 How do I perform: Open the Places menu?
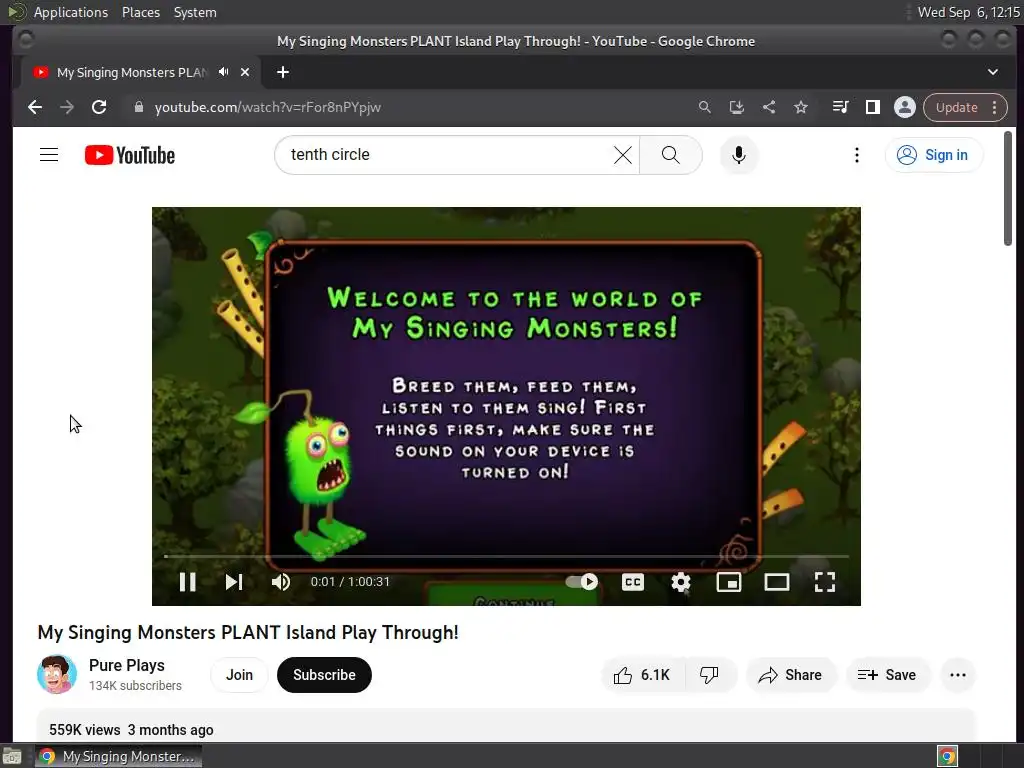pos(140,12)
